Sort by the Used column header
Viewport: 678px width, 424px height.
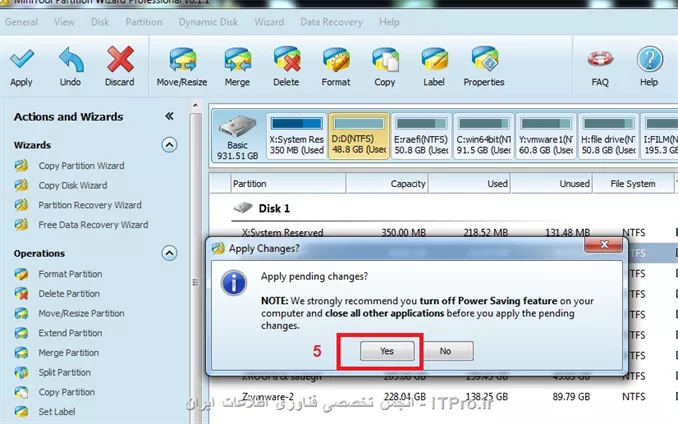(470, 184)
